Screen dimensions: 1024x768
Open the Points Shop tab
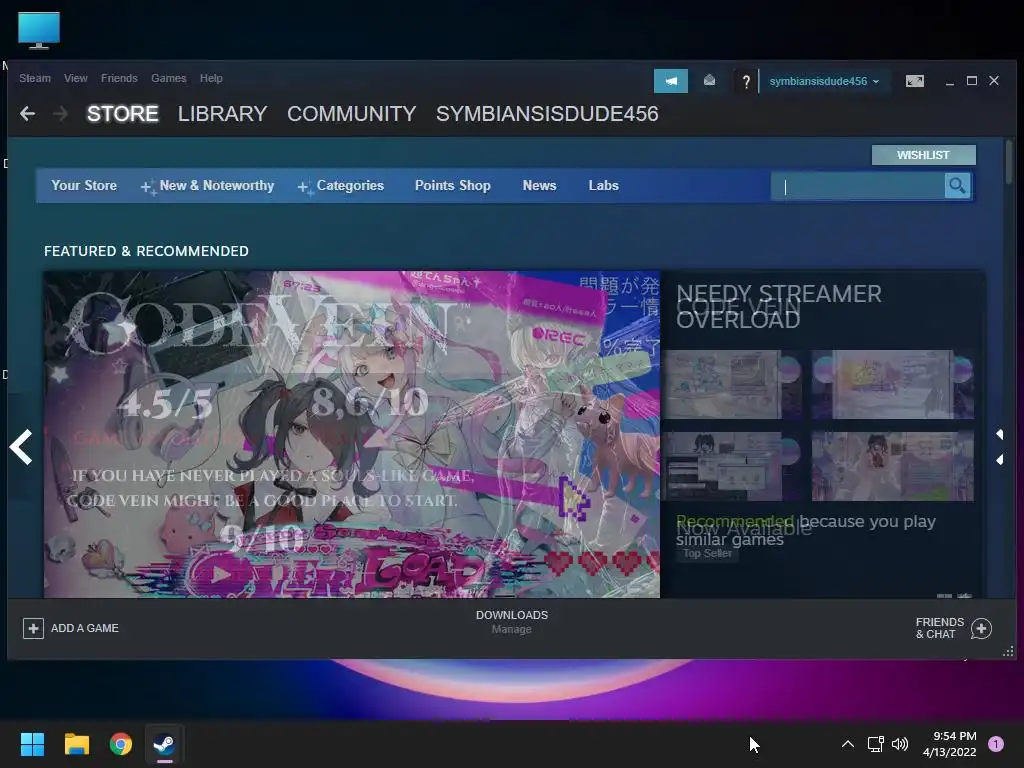pos(453,185)
